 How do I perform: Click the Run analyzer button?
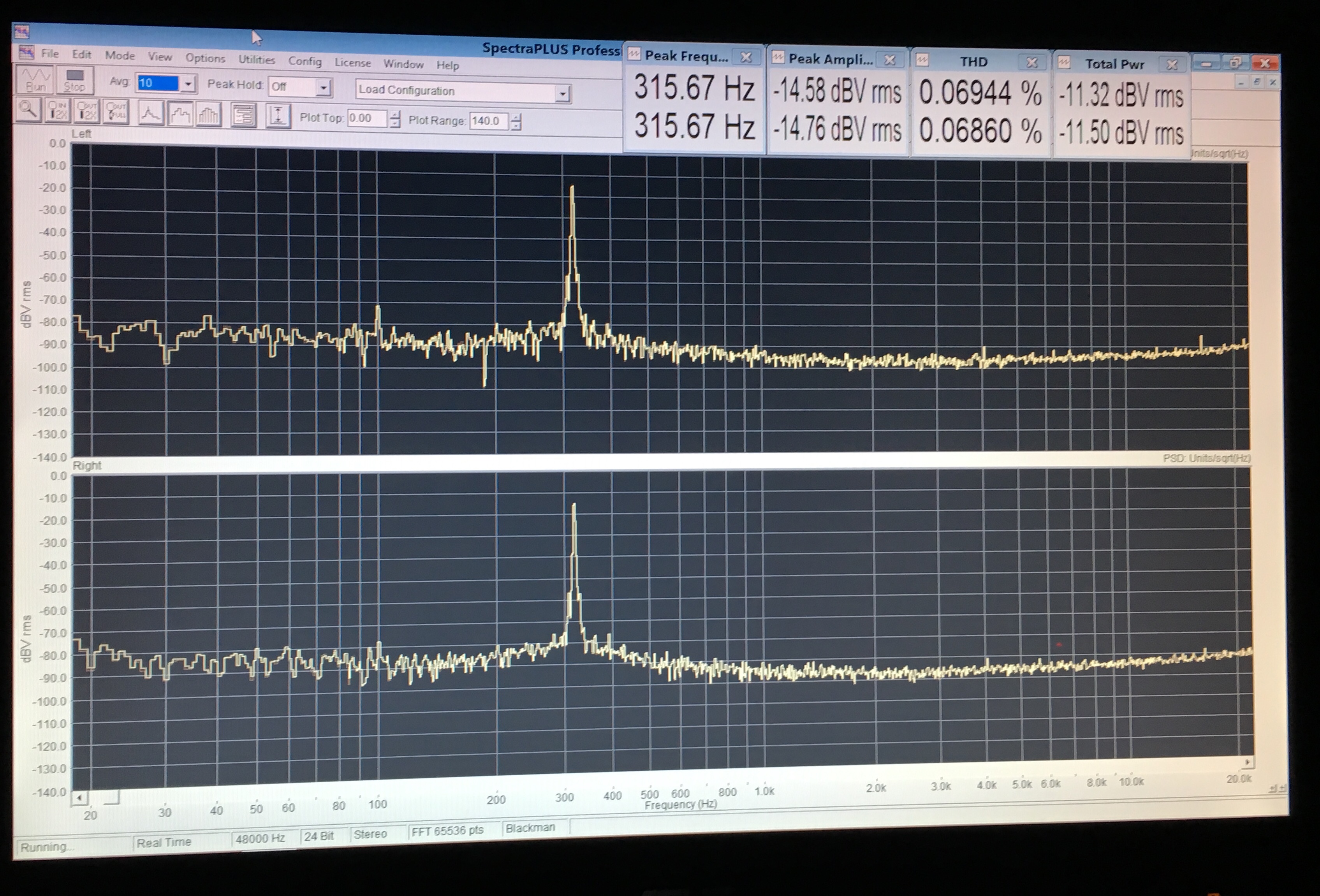[35, 79]
